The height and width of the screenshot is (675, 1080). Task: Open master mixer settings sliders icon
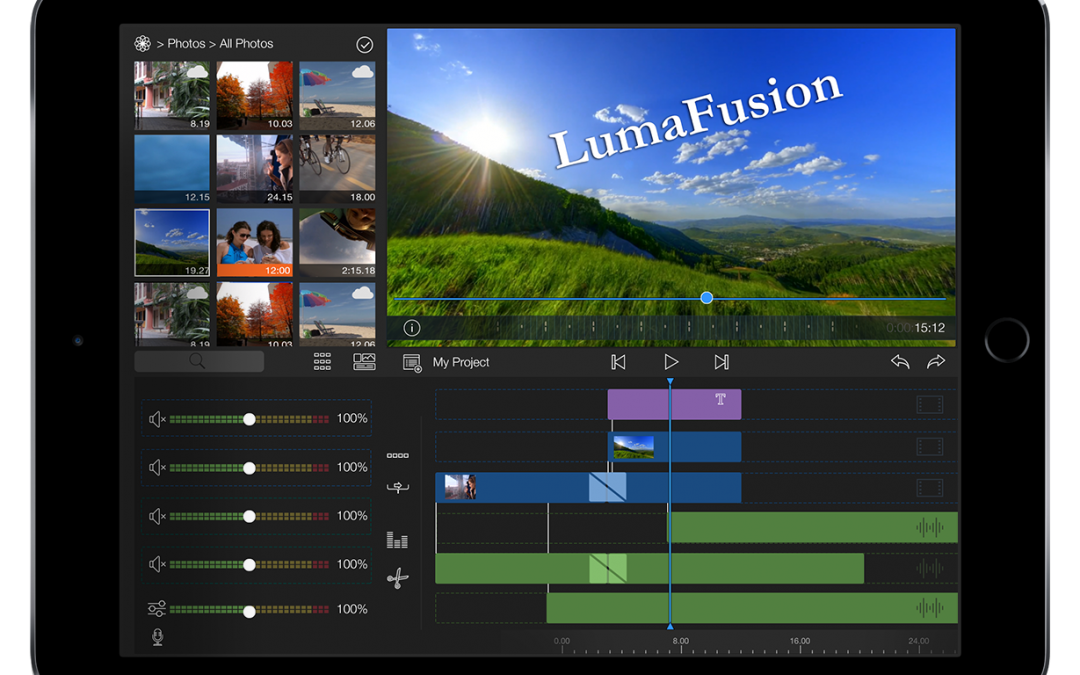157,609
